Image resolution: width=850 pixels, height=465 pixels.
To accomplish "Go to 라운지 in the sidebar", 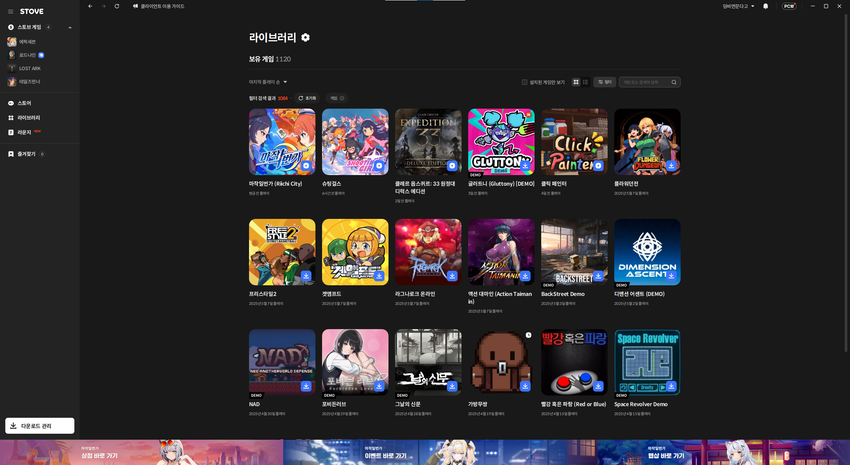I will click(x=24, y=132).
